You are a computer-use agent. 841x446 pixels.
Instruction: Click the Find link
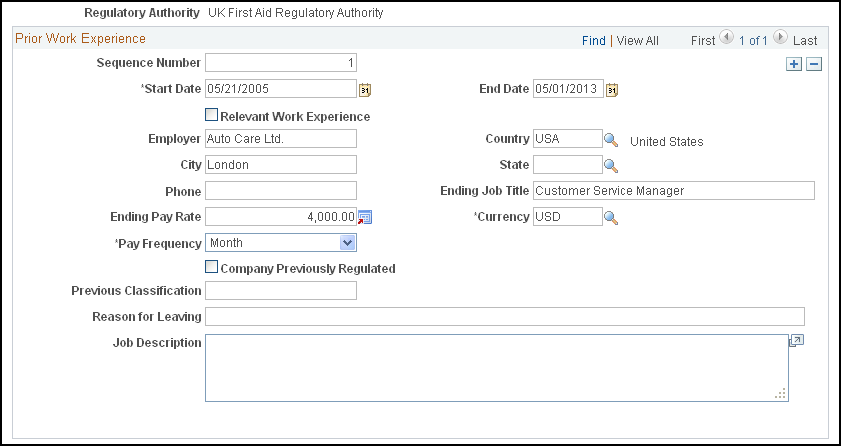[x=594, y=41]
